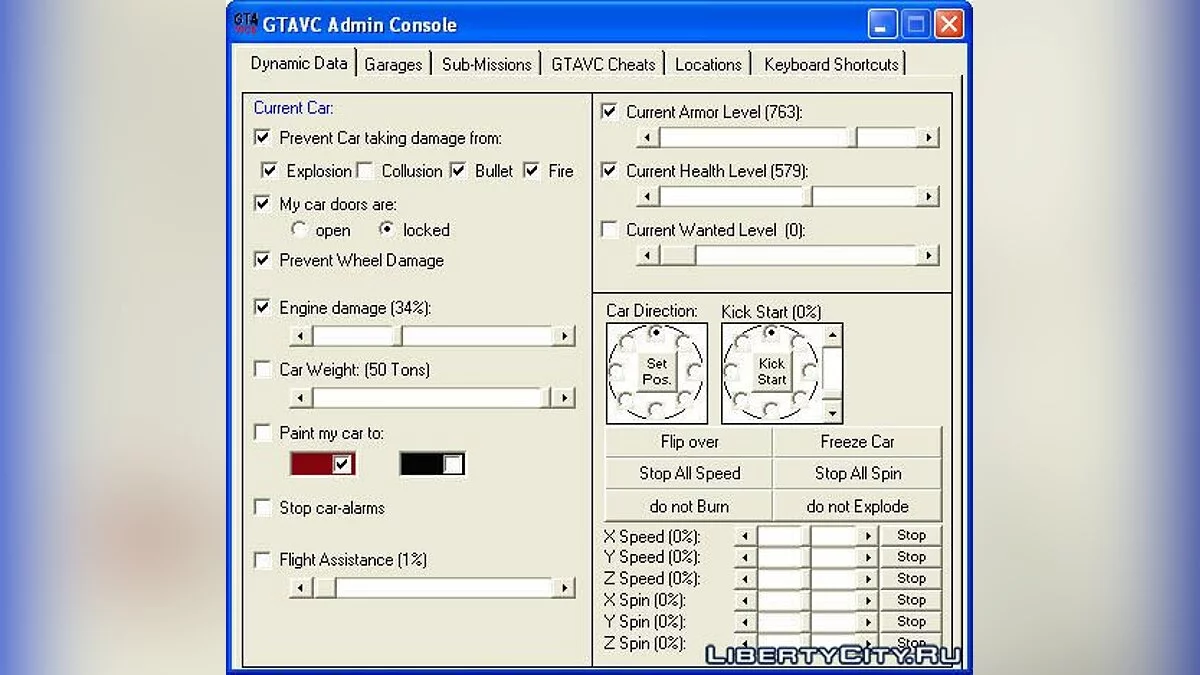This screenshot has height=675, width=1200.
Task: Select the 'open' car doors radio button
Action: (299, 230)
